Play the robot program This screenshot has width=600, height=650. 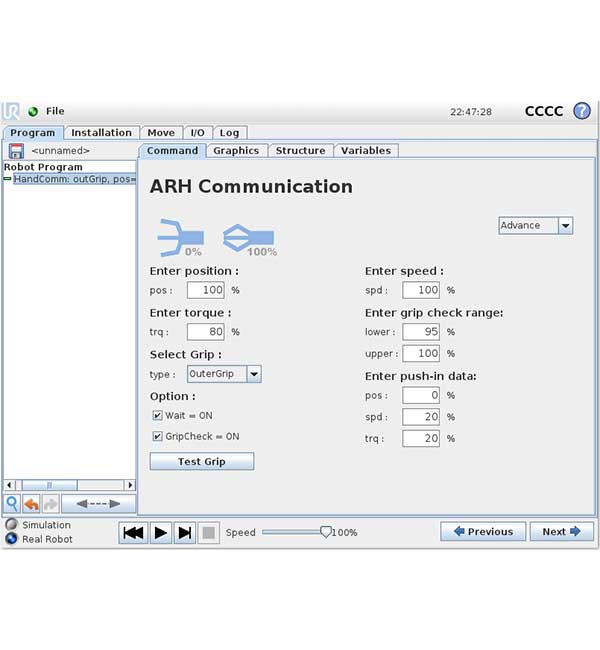[160, 532]
